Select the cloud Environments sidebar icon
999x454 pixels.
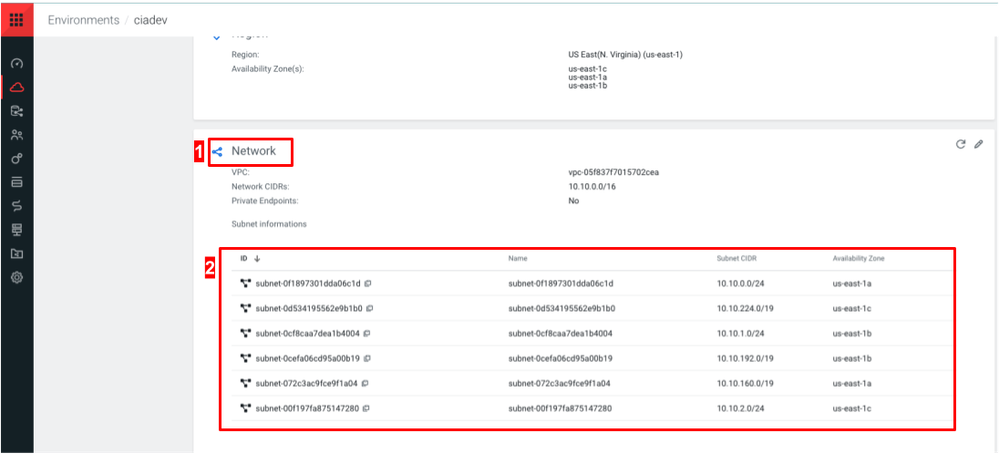pos(17,87)
